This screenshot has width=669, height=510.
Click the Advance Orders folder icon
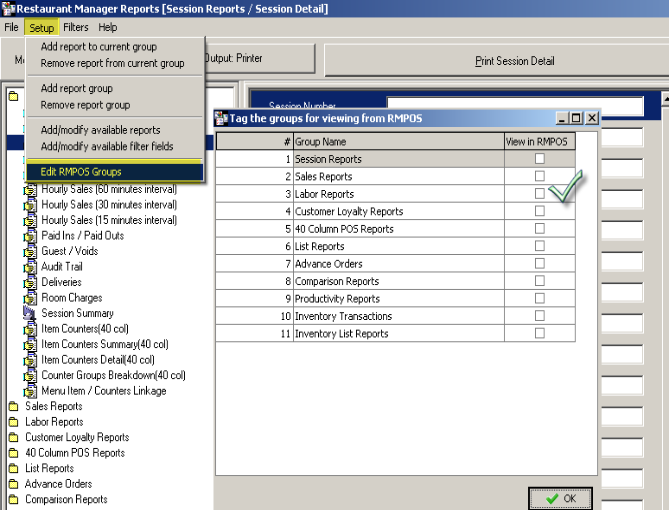(x=14, y=484)
